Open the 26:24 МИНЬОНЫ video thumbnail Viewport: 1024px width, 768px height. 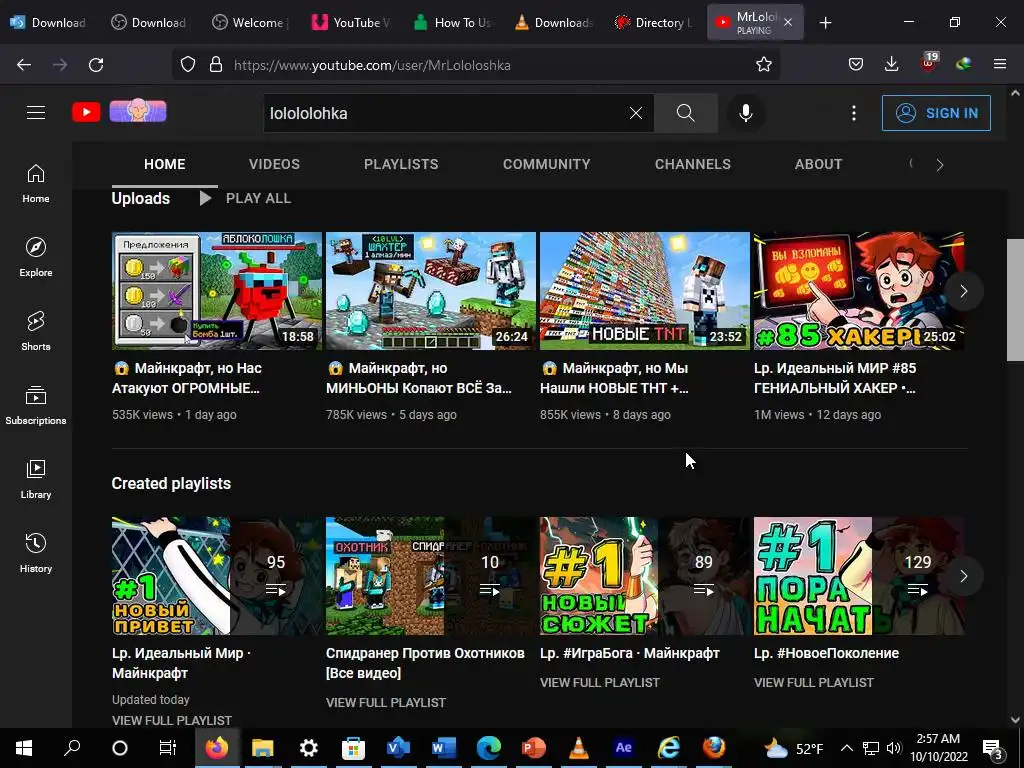click(430, 291)
